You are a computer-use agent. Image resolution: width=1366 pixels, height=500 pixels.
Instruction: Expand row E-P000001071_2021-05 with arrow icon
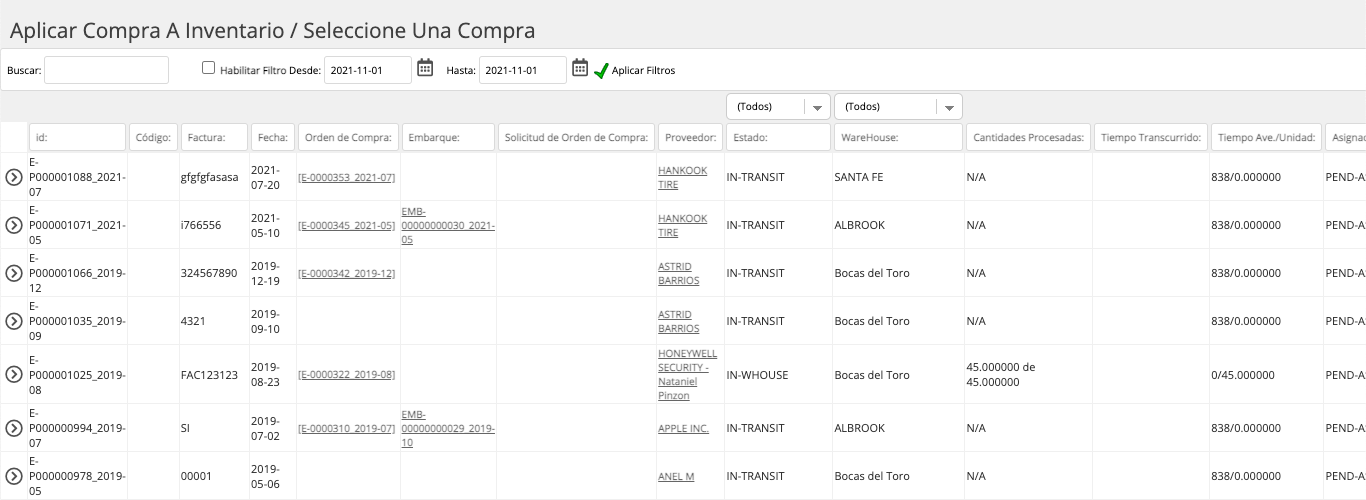[x=14, y=225]
